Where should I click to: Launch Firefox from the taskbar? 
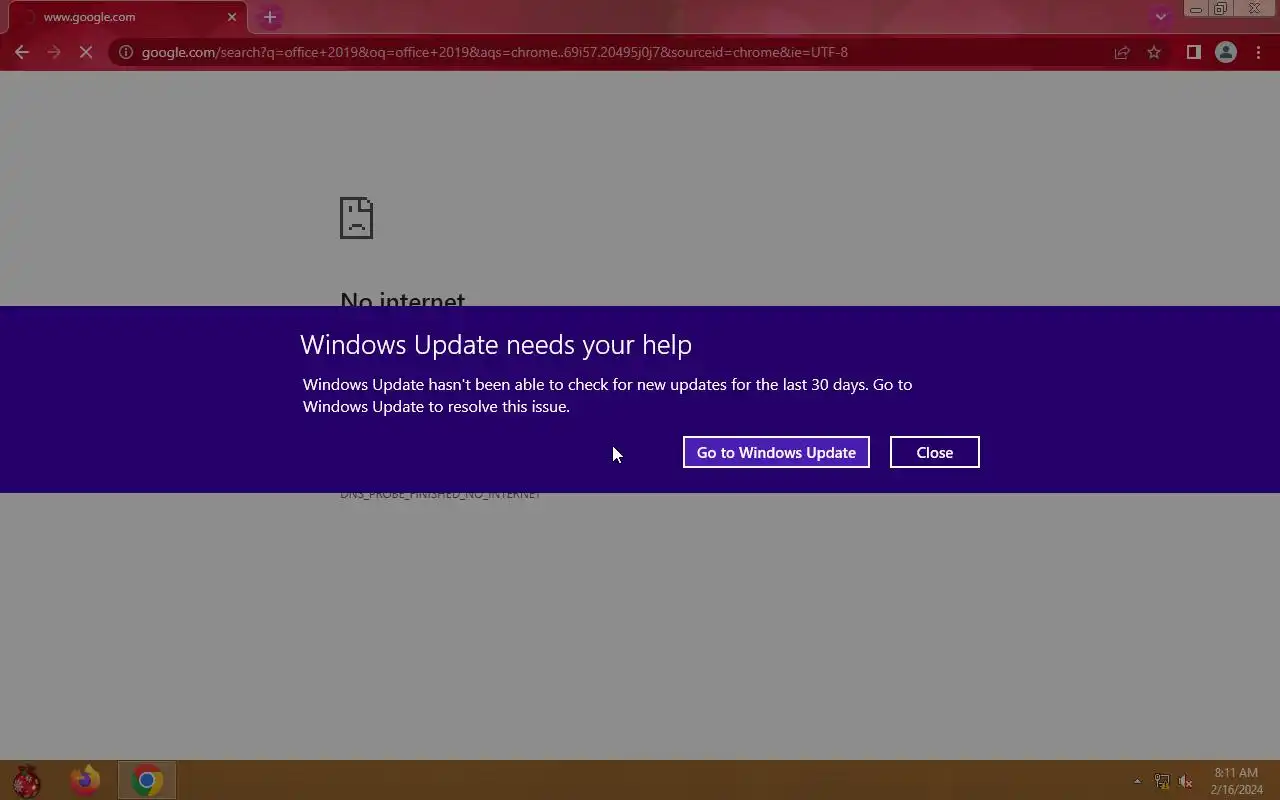pyautogui.click(x=85, y=780)
